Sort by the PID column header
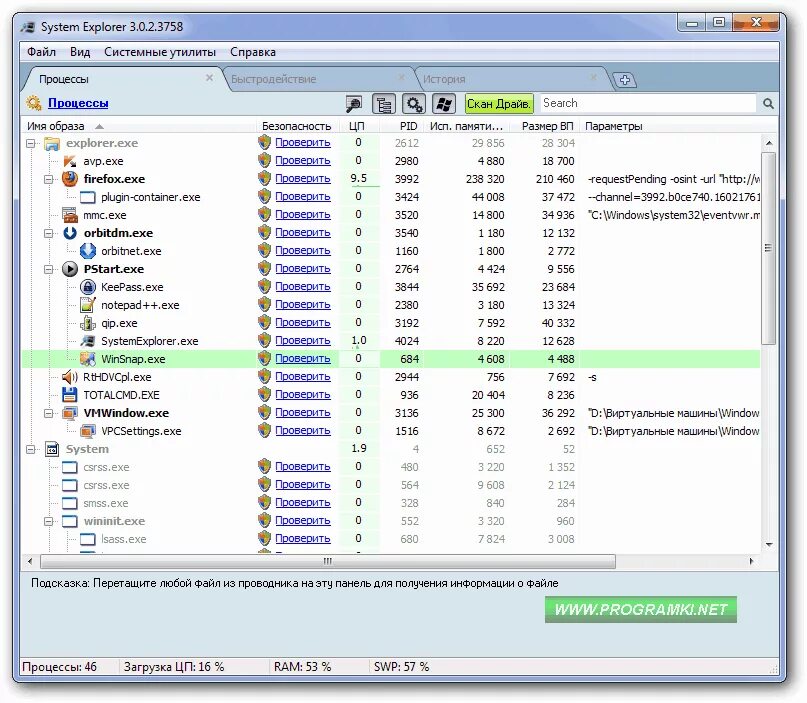807x703 pixels. pos(402,126)
